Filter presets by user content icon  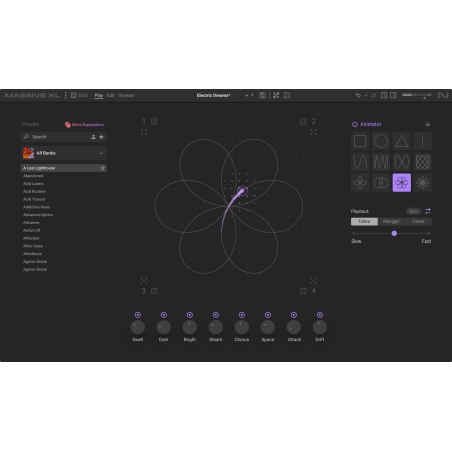[x=93, y=137]
